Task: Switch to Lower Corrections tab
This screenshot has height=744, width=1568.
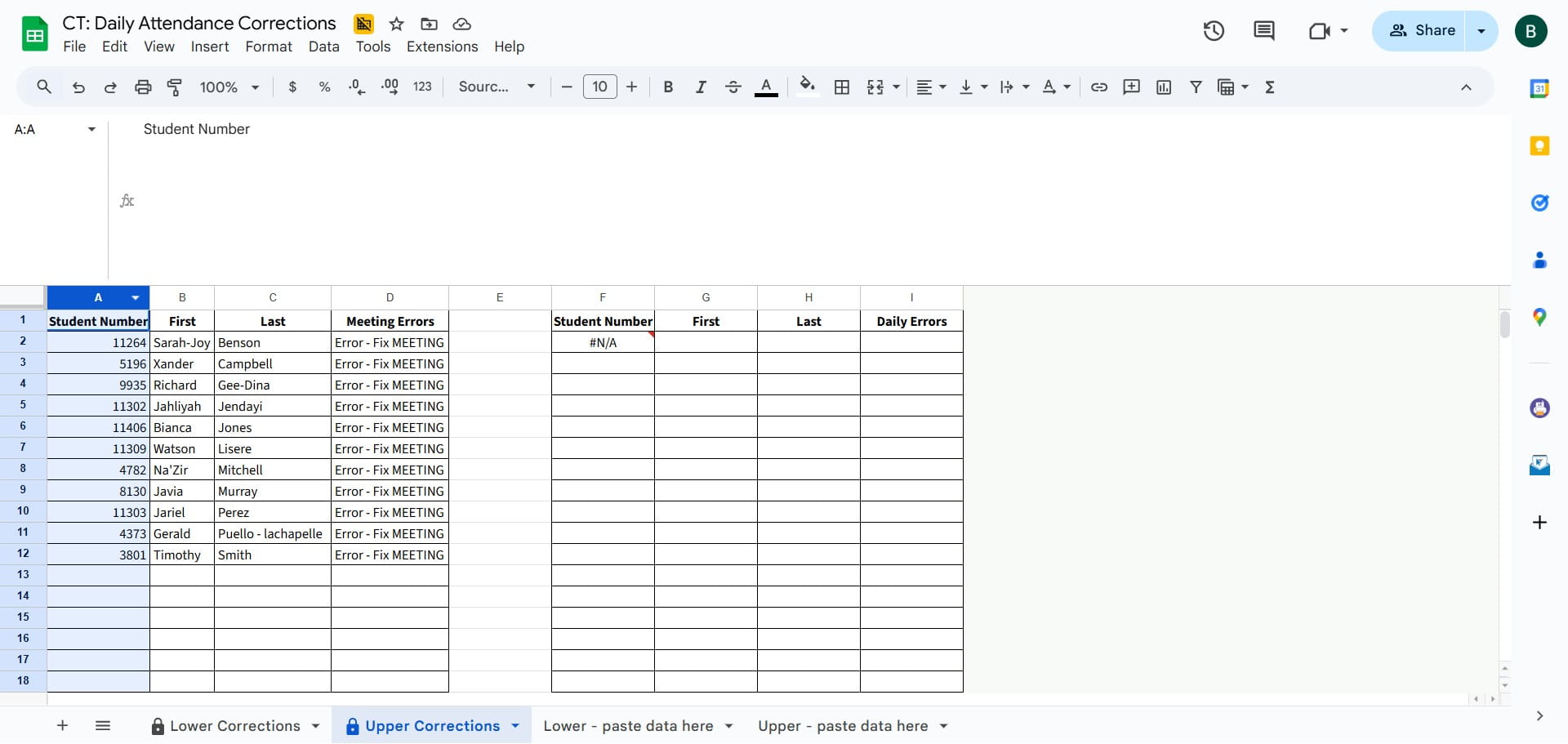Action: (x=235, y=726)
